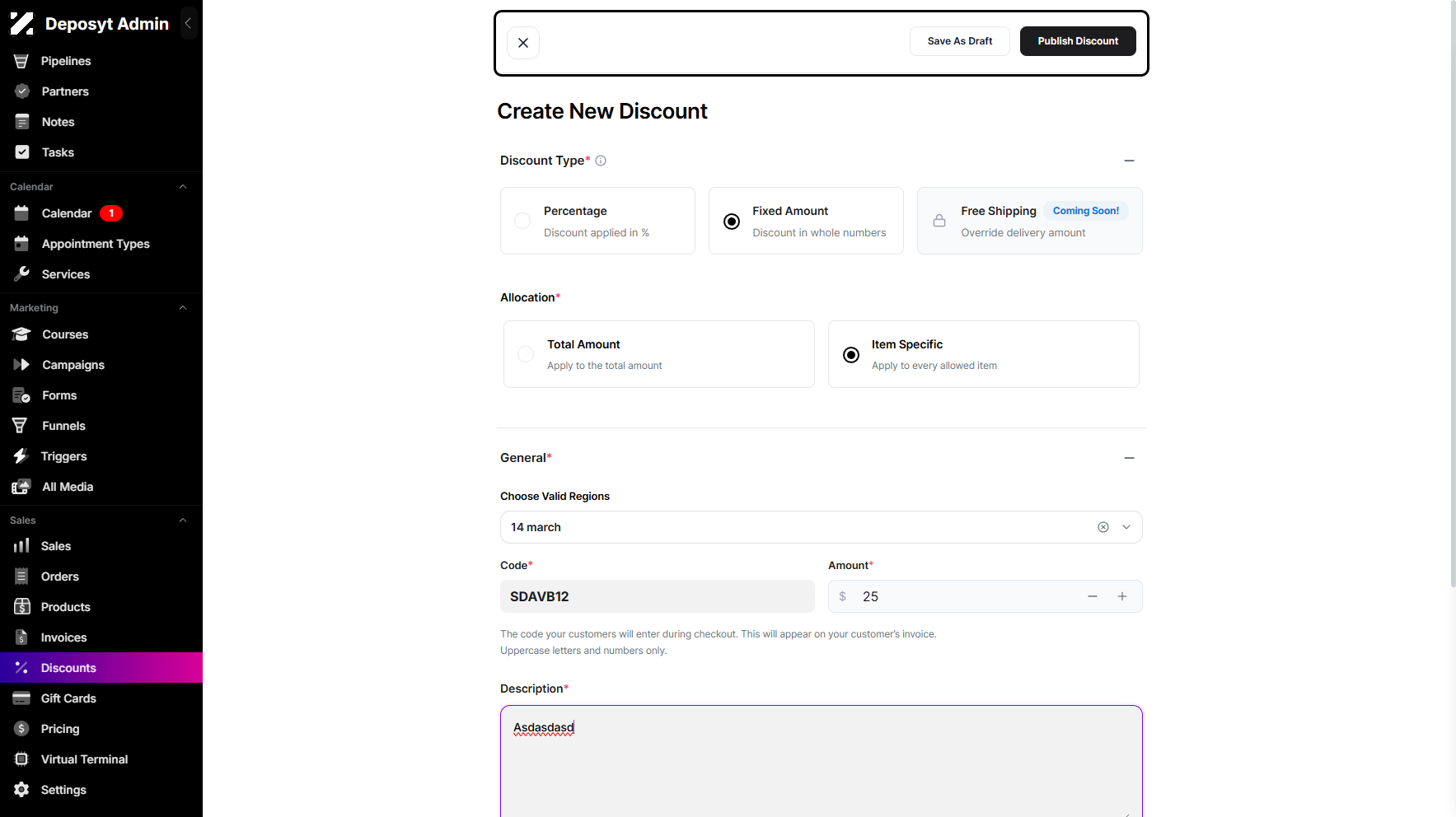Click the Deposyt logo icon

[21, 24]
